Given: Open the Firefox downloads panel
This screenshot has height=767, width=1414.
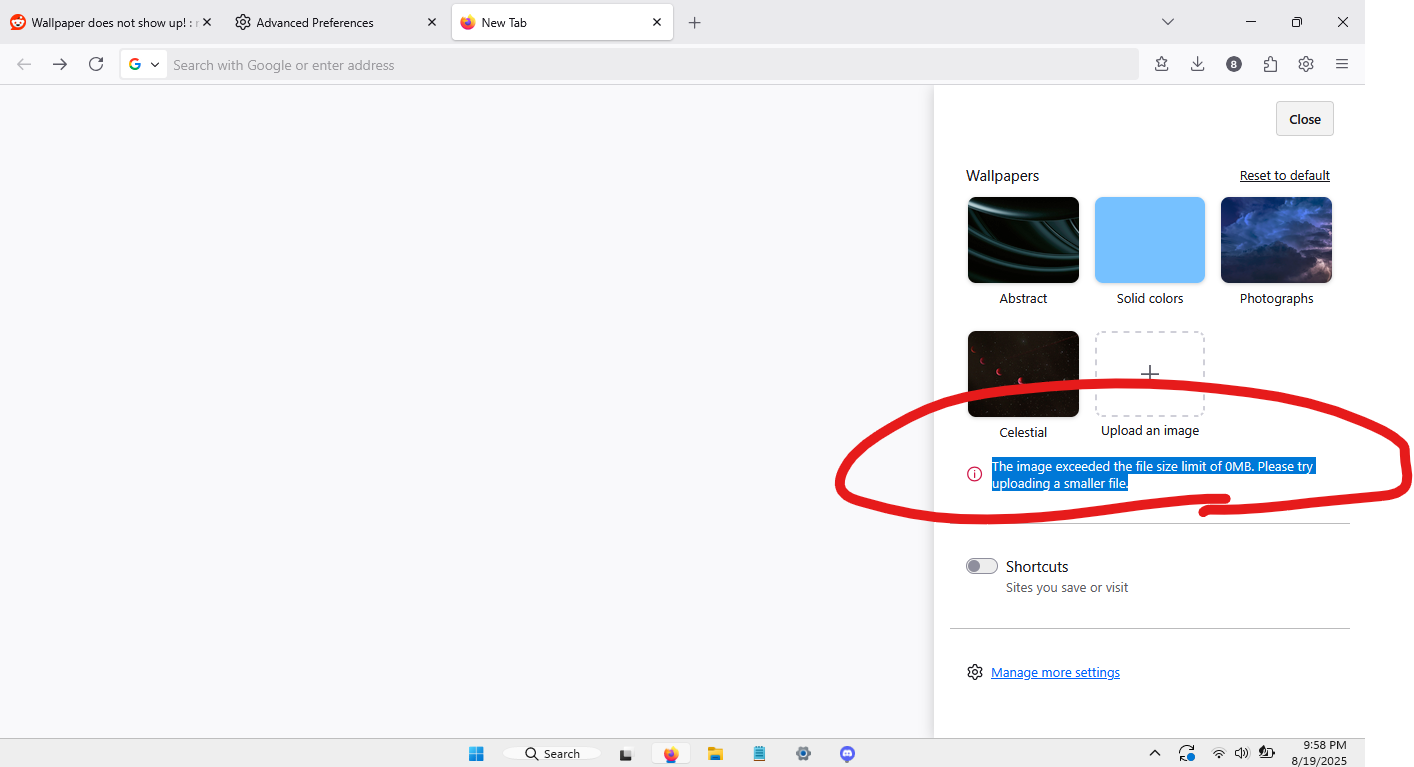Looking at the screenshot, I should click(1197, 64).
